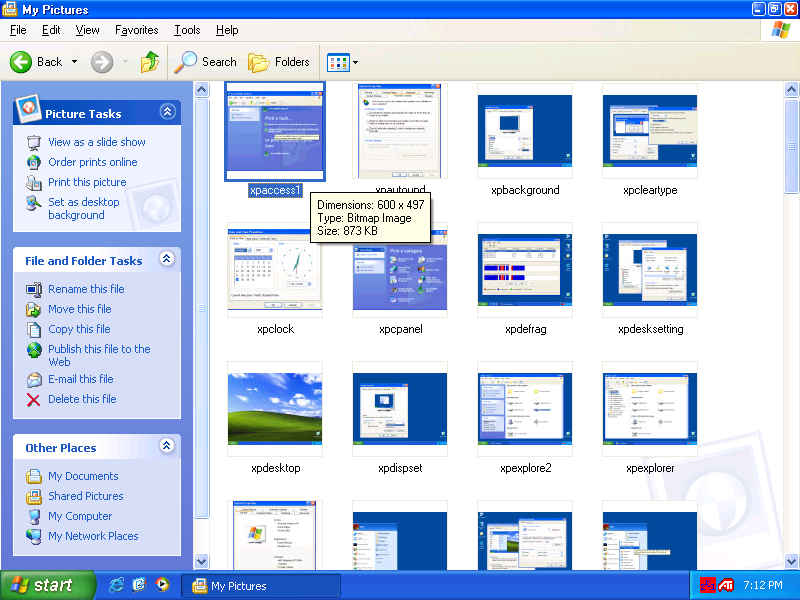Open My Network Places link
The image size is (800, 600).
pyautogui.click(x=93, y=536)
